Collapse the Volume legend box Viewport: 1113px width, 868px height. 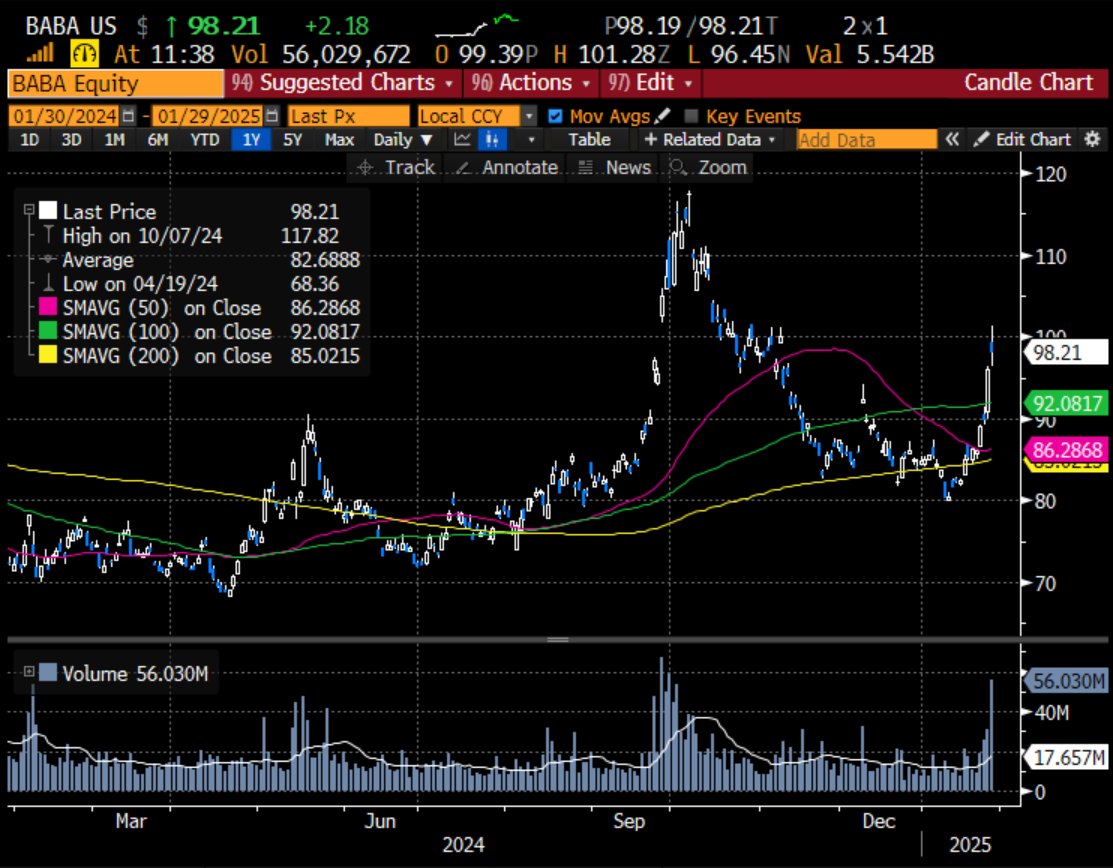(28, 671)
